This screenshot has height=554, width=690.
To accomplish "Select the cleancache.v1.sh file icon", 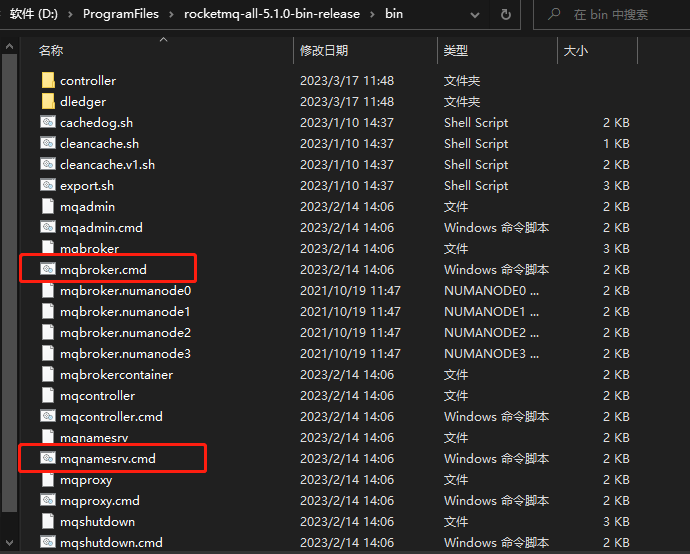I will point(48,164).
